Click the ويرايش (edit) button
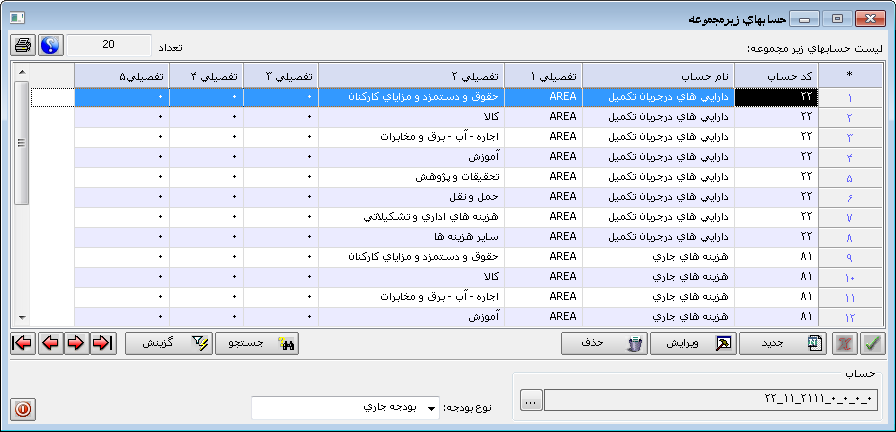The height and width of the screenshot is (432, 896). point(691,343)
